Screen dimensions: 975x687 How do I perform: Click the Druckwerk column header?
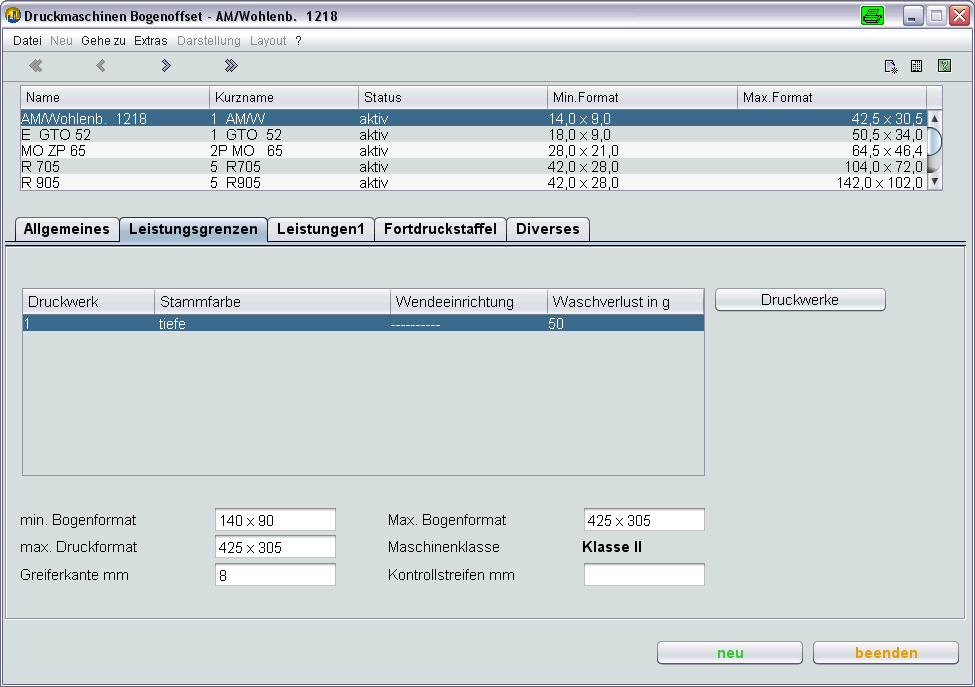tap(88, 302)
